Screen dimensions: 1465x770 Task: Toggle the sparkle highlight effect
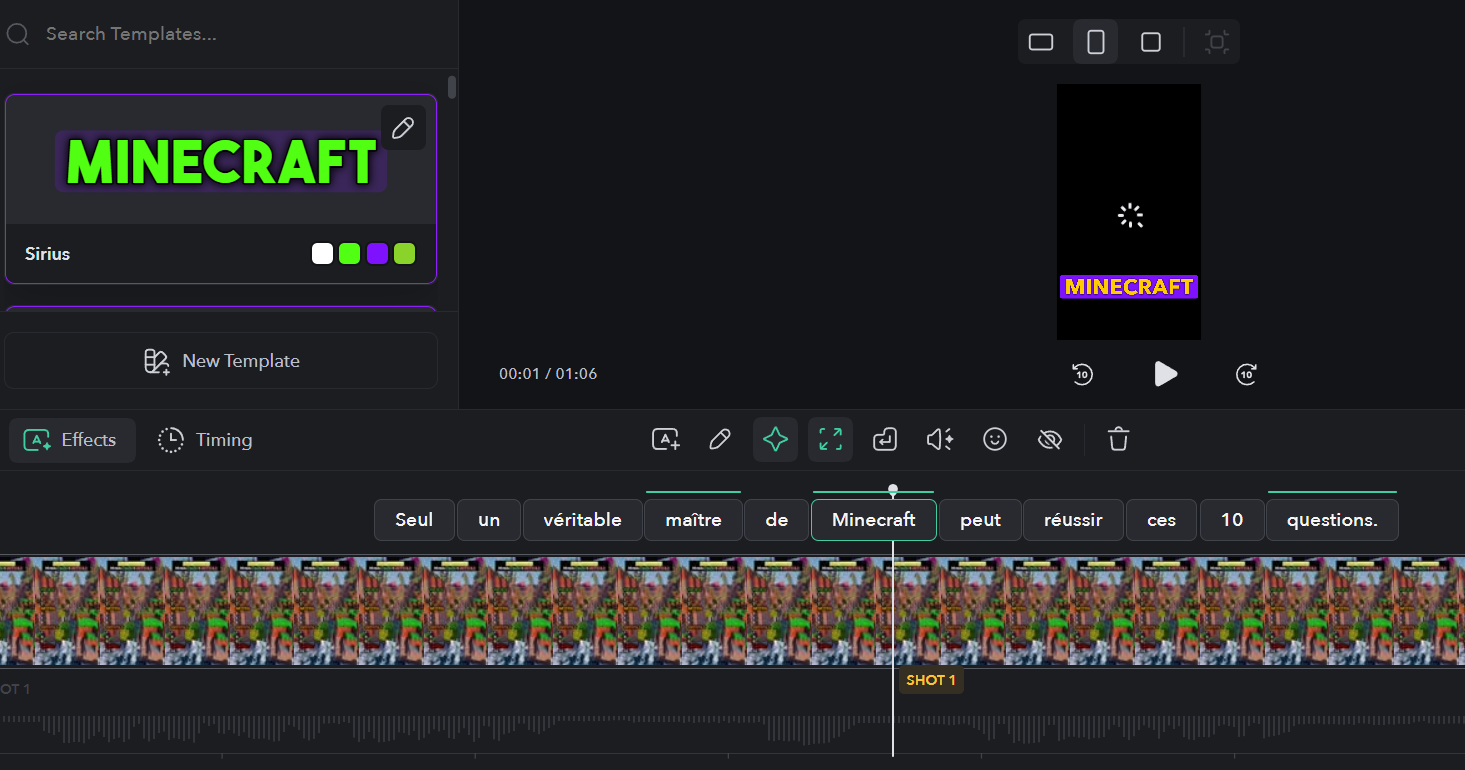tap(775, 439)
